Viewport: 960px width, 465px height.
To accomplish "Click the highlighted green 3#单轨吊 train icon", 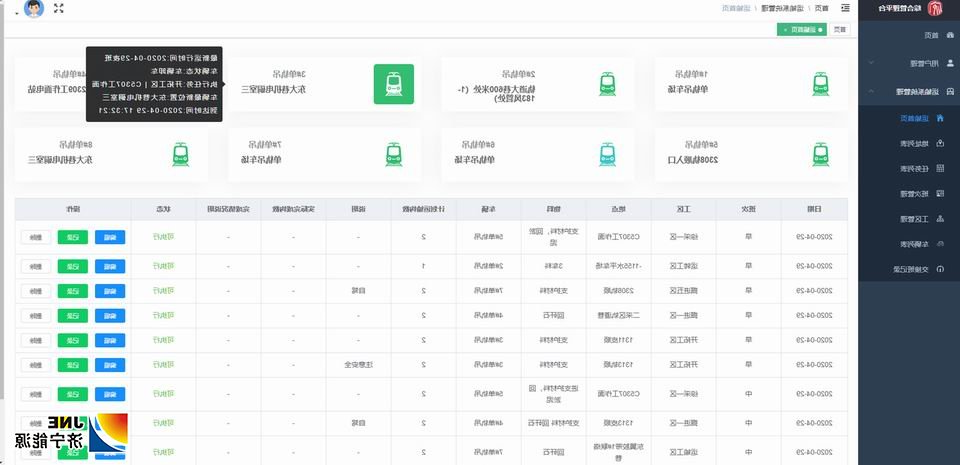I will click(393, 84).
